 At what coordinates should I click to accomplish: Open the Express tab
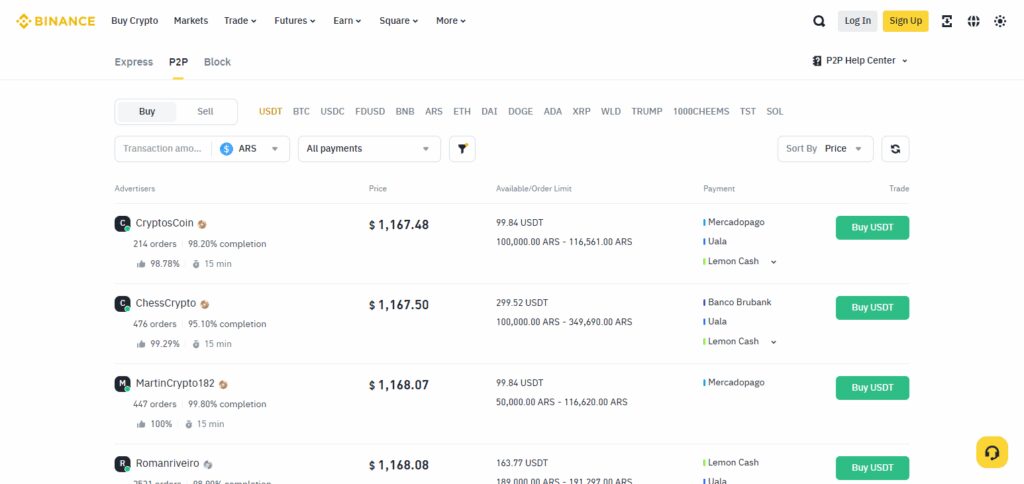134,62
